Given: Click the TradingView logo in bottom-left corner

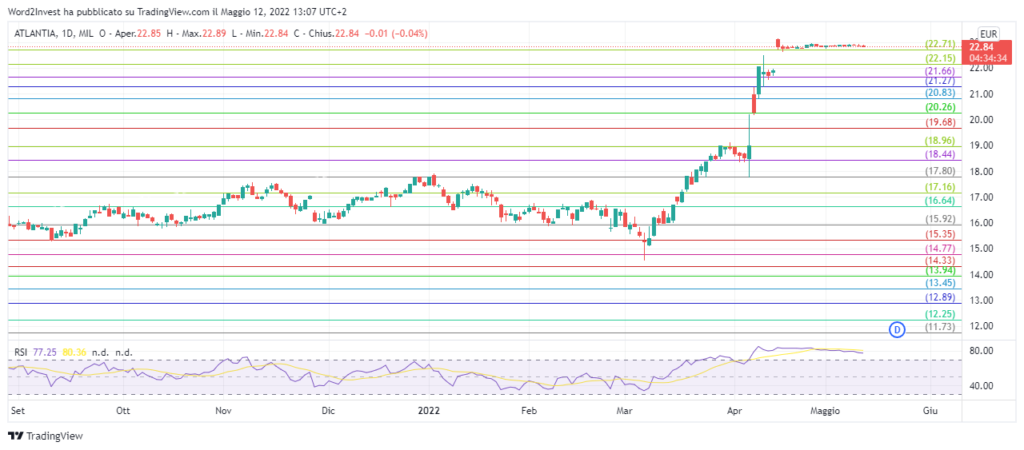Looking at the screenshot, I should 46,436.
